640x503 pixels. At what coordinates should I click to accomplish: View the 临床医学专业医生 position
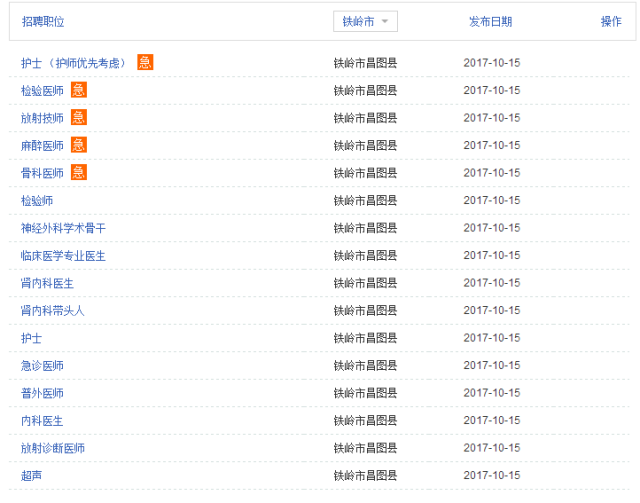click(x=63, y=256)
